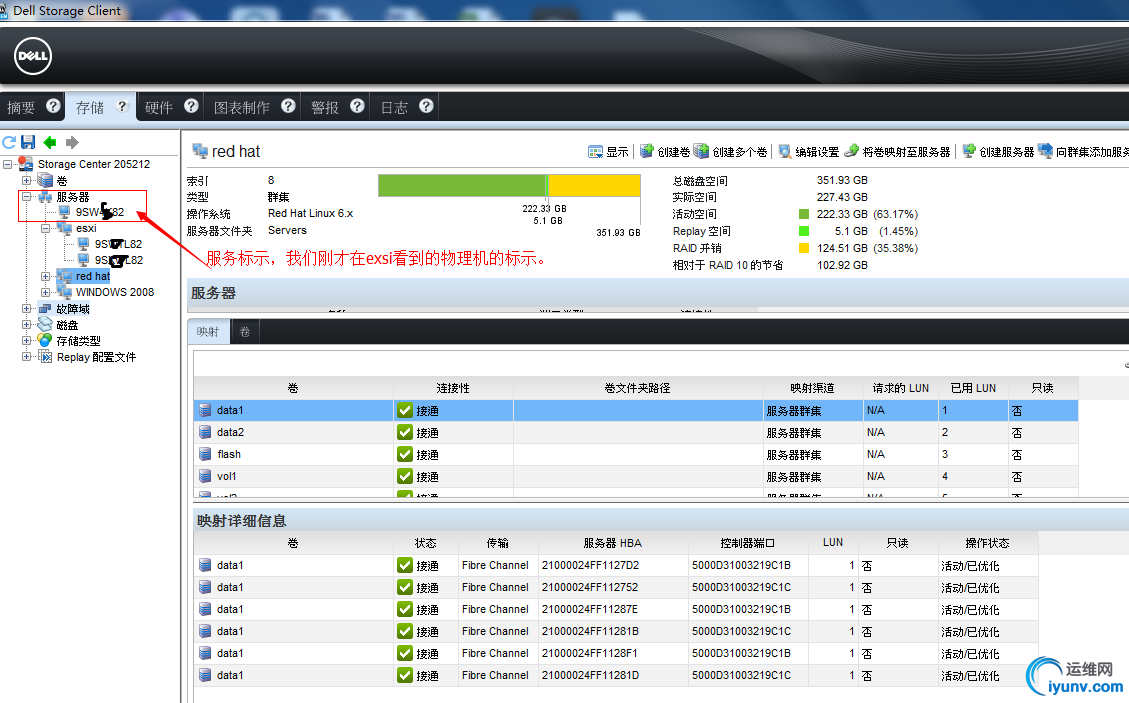
Task: Go forward with the gray right arrow
Action: (72, 142)
